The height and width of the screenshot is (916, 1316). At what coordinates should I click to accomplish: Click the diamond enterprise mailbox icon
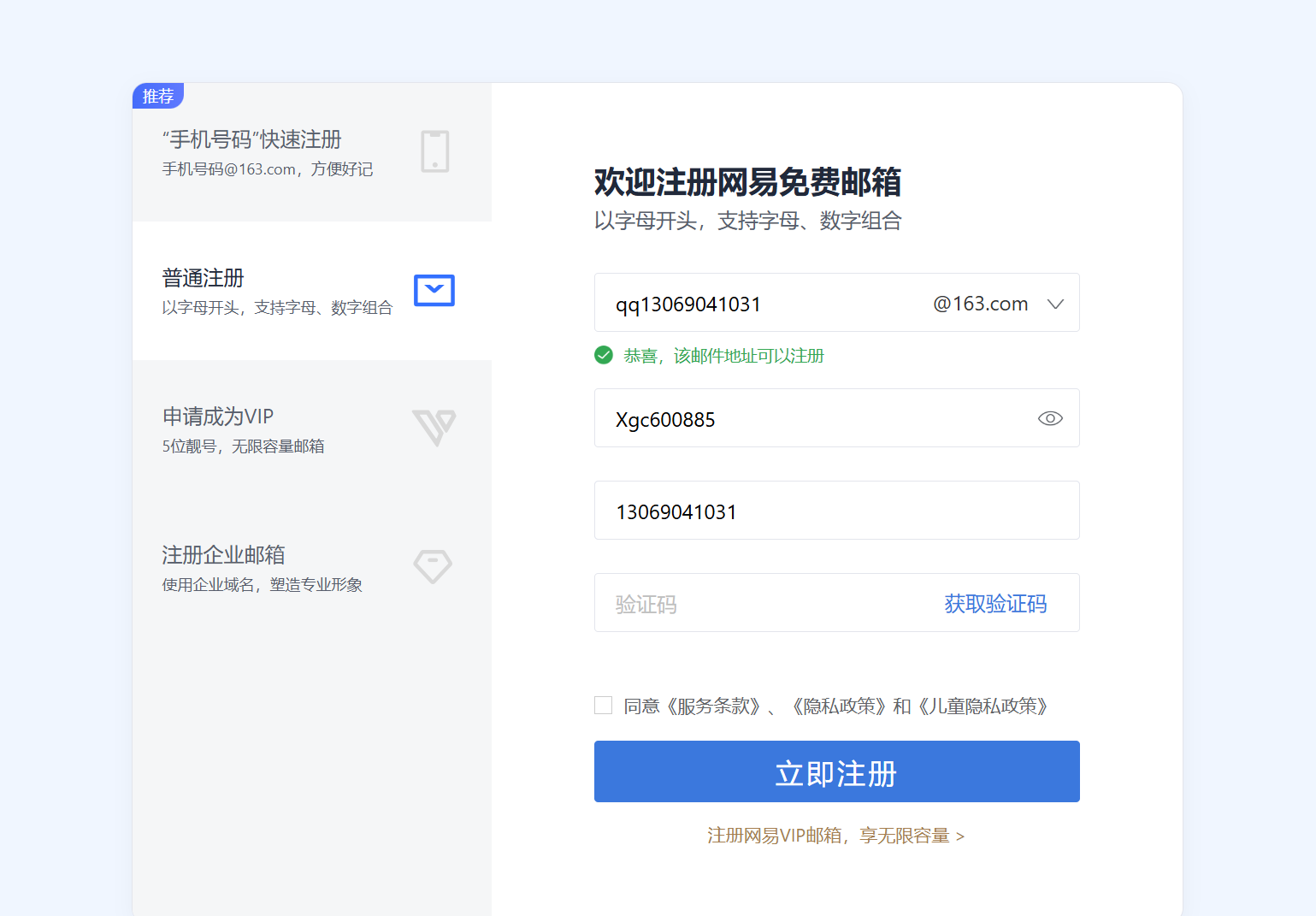click(x=433, y=566)
